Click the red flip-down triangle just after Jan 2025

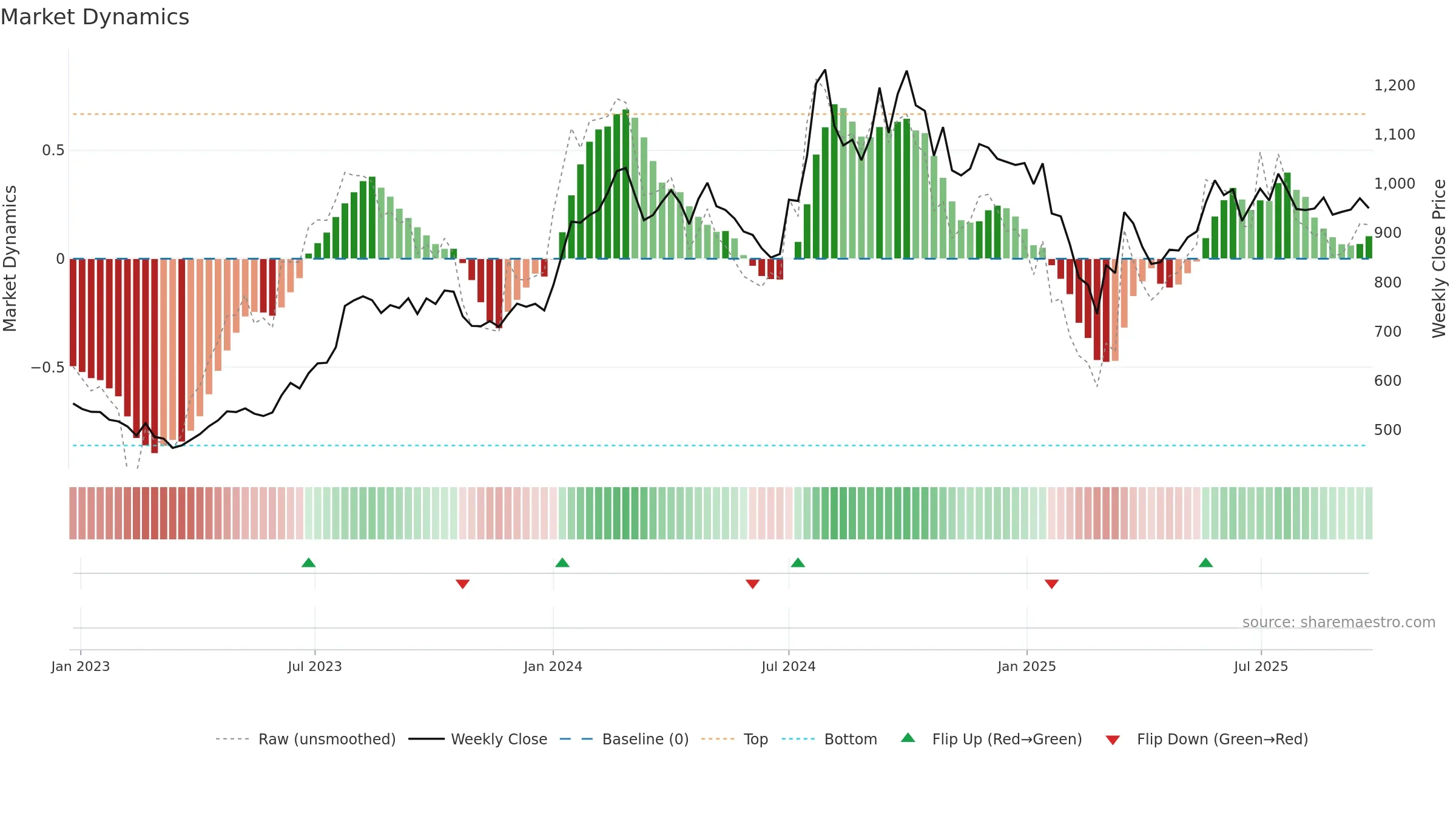pyautogui.click(x=1052, y=584)
